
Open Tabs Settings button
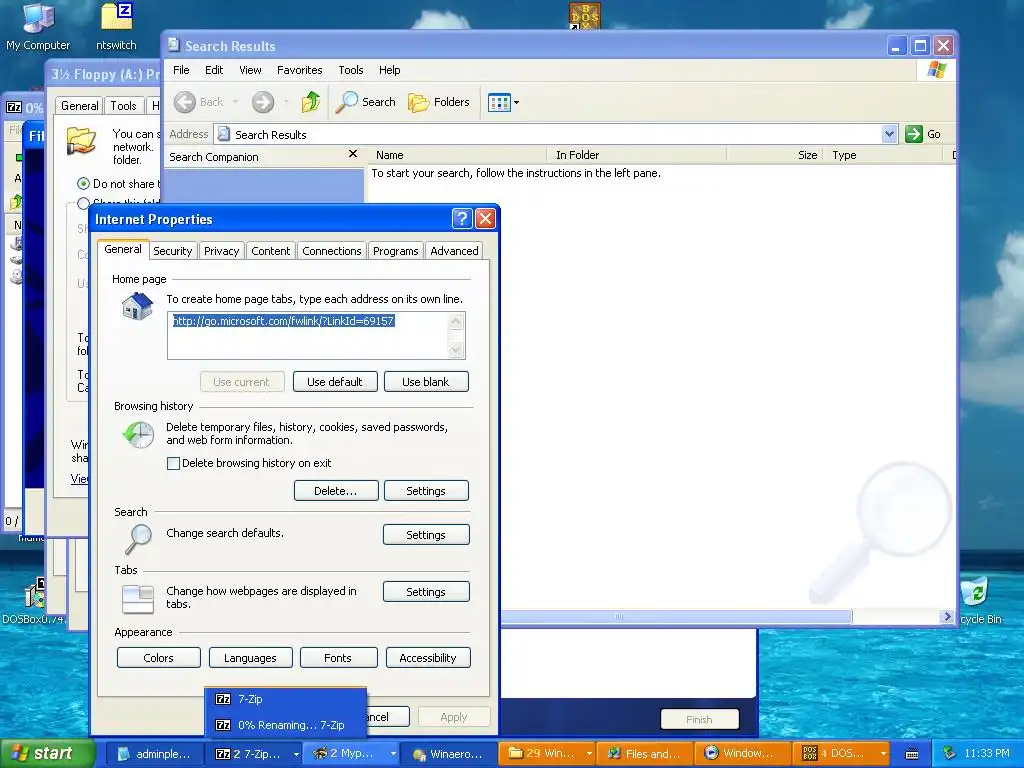(x=426, y=592)
